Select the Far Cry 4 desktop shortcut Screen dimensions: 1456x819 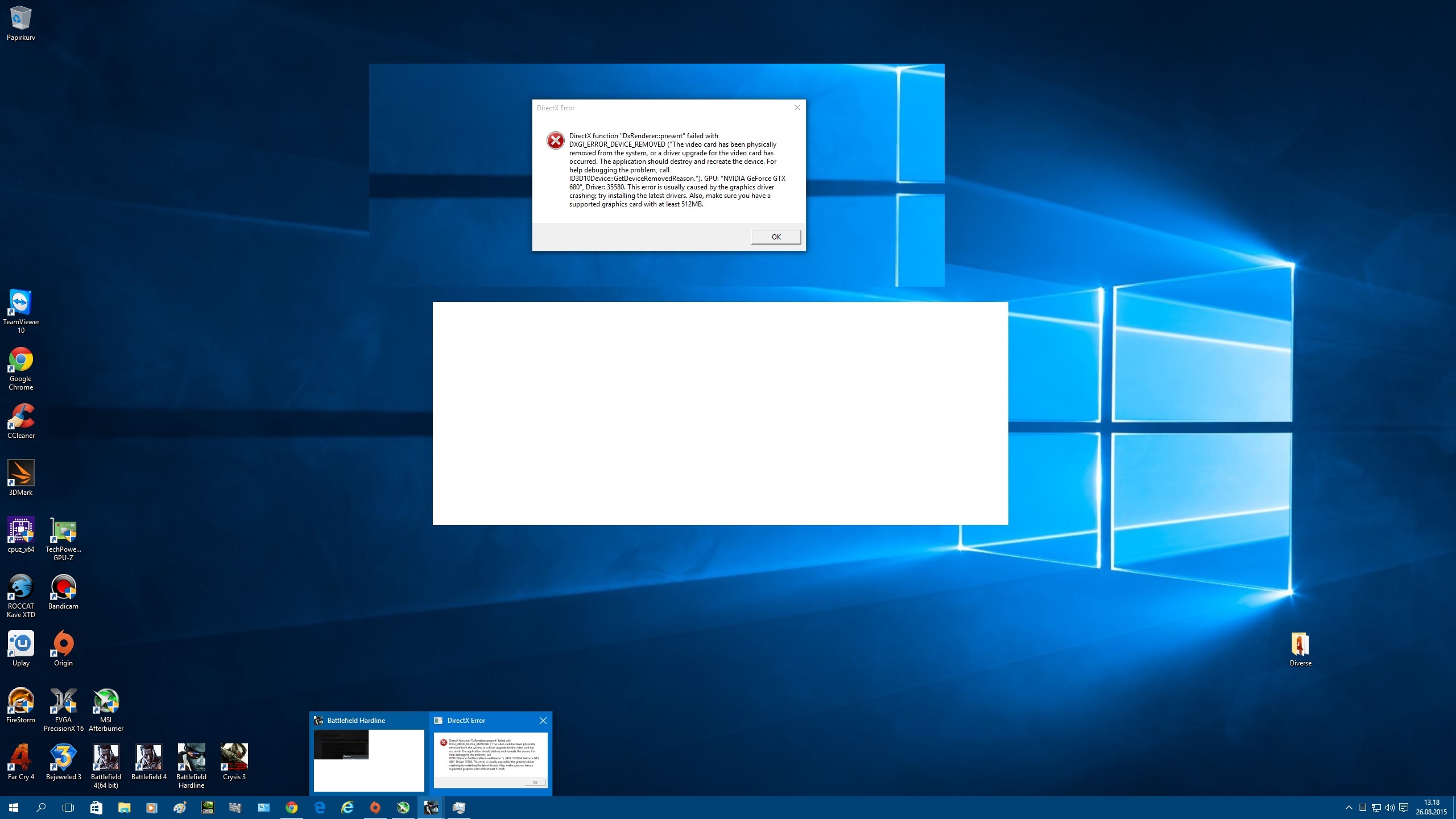(21, 762)
